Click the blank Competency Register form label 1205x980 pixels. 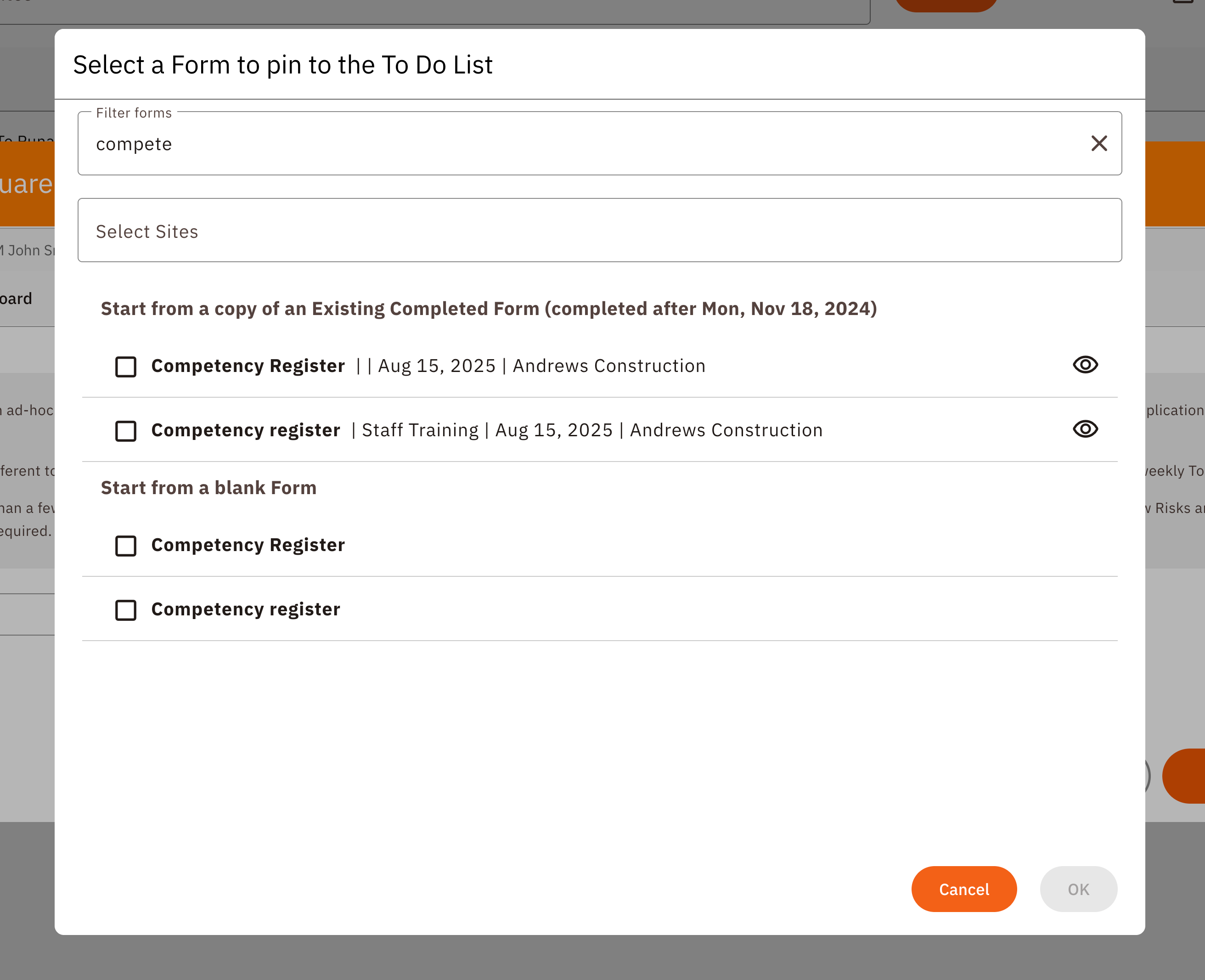point(248,545)
